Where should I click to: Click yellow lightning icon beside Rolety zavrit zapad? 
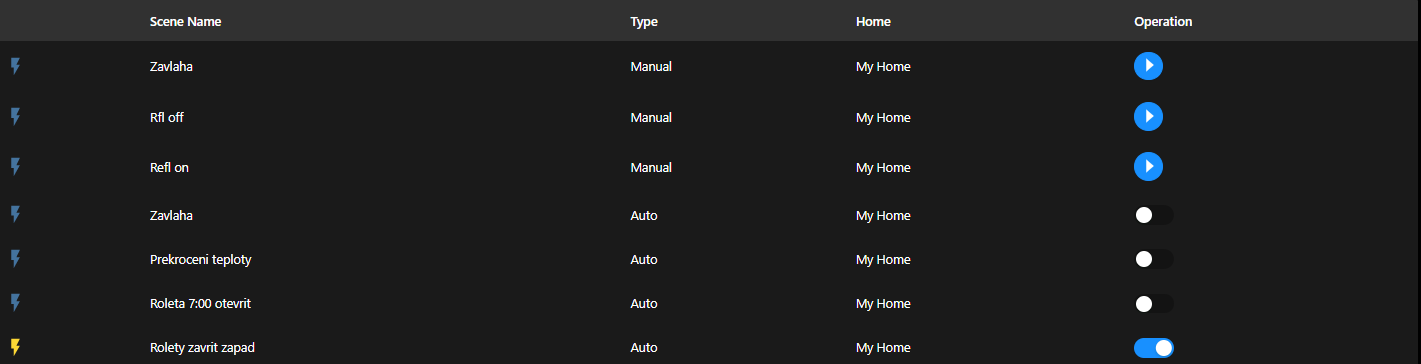[x=15, y=347]
